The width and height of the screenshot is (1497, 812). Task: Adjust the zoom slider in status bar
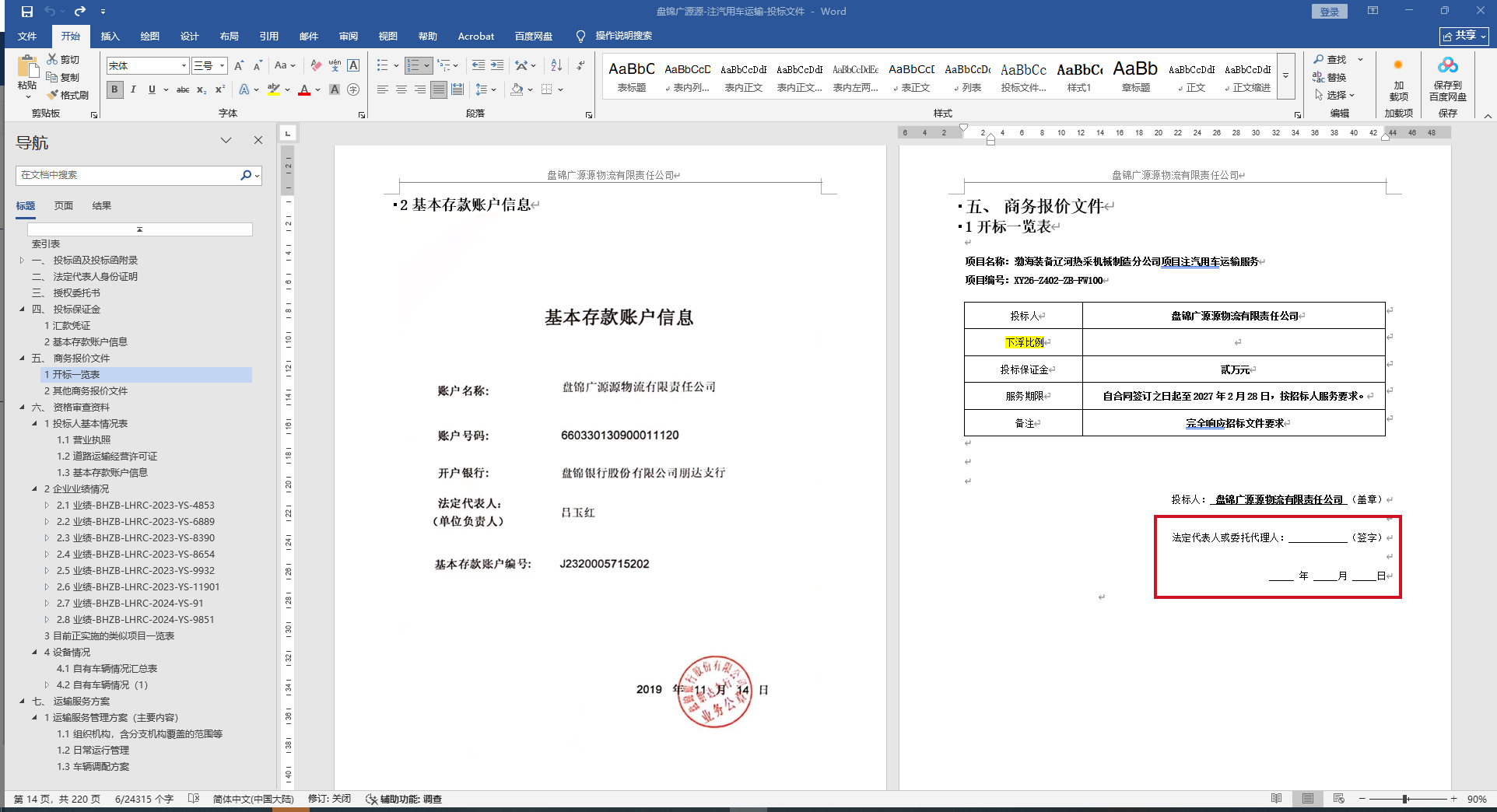(1405, 799)
